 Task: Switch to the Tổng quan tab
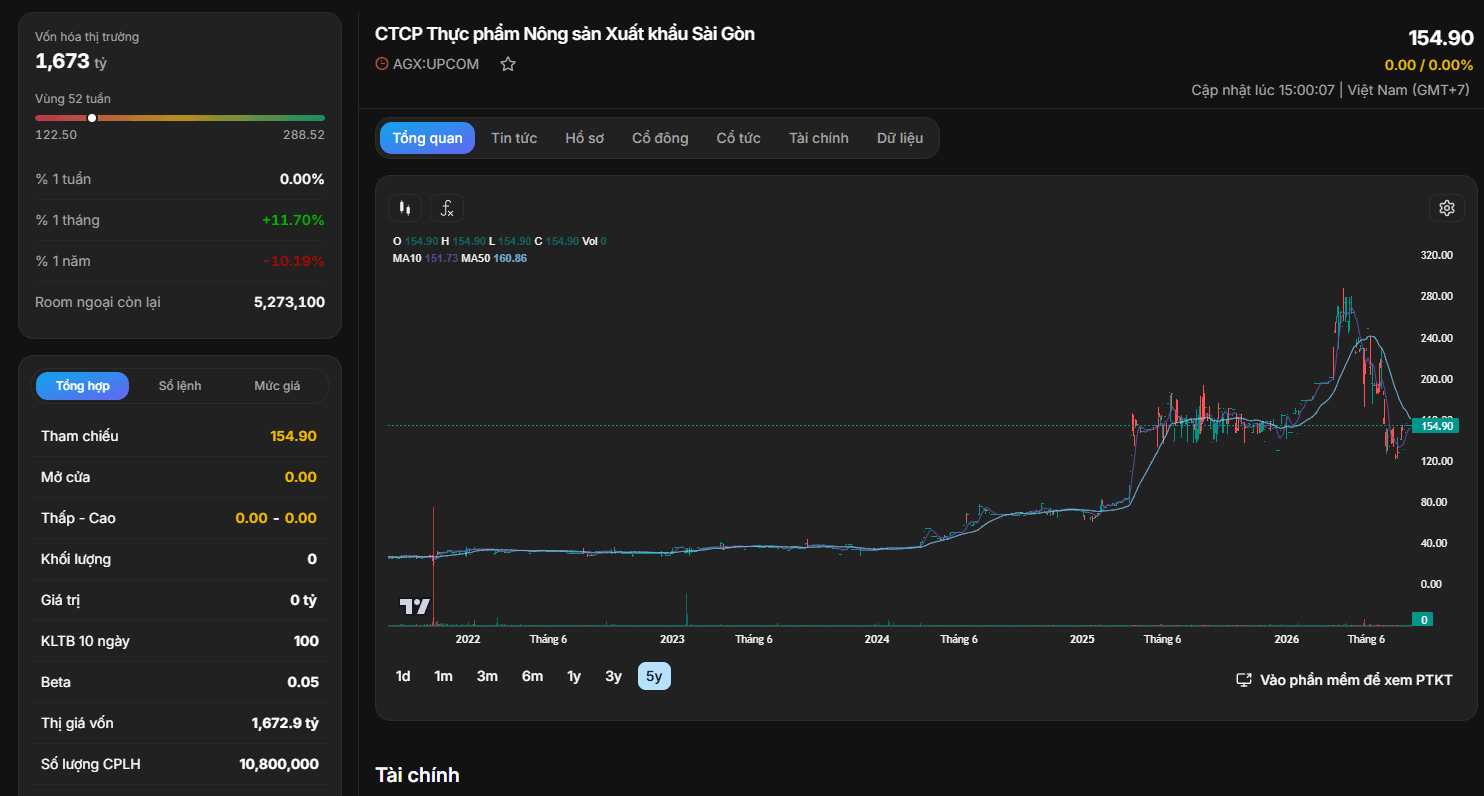pos(427,138)
